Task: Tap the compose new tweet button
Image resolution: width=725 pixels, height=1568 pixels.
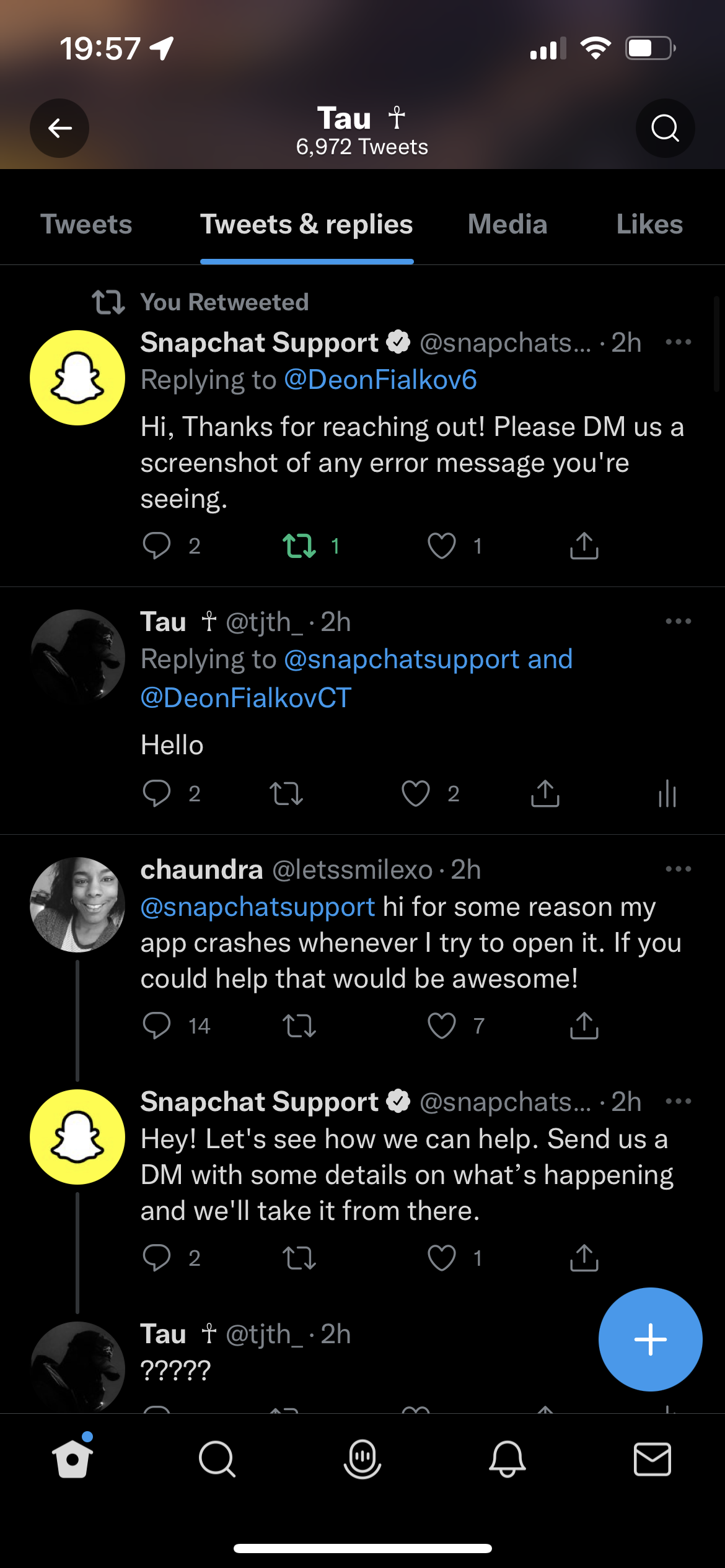Action: pos(650,1339)
